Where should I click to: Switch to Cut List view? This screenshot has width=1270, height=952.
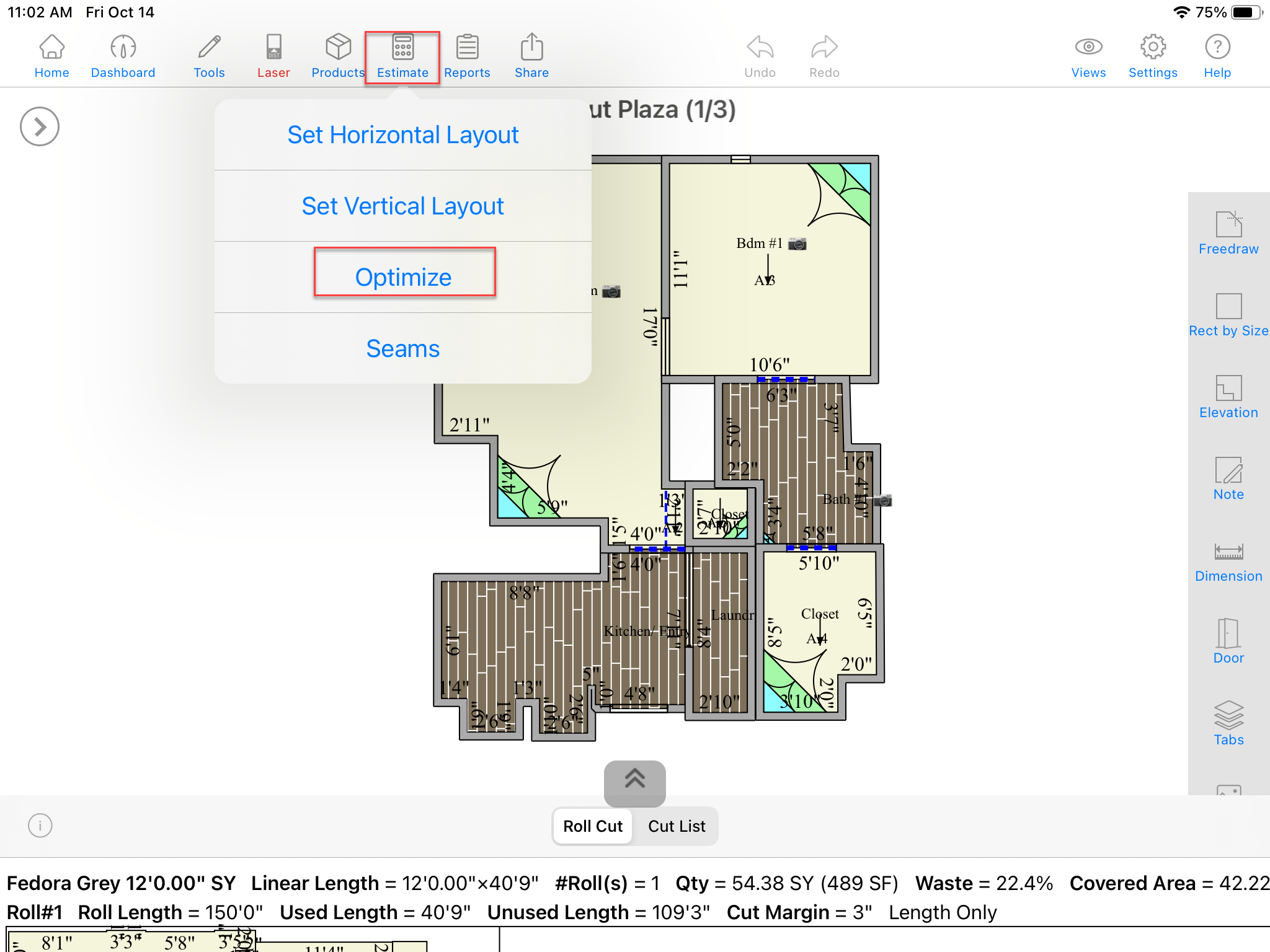pos(677,826)
